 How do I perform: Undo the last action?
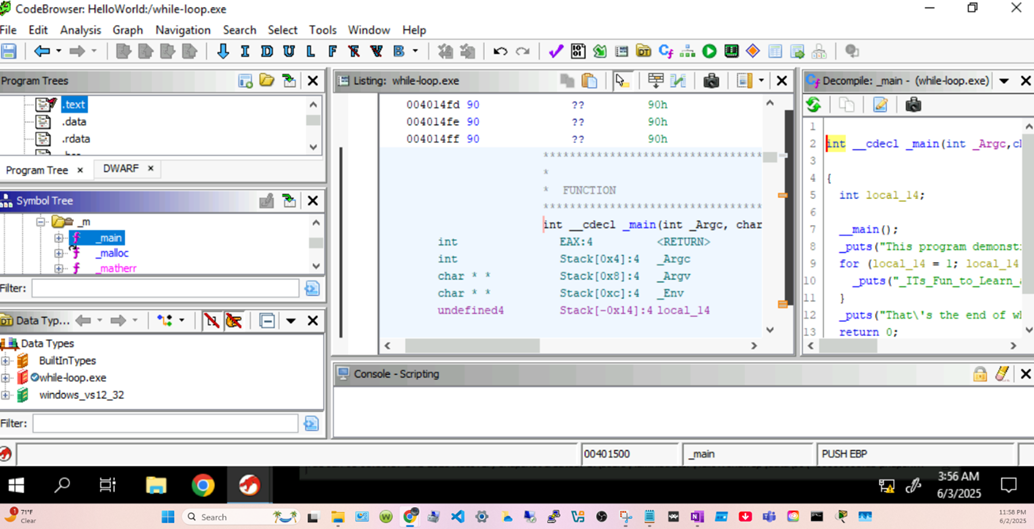coord(501,51)
